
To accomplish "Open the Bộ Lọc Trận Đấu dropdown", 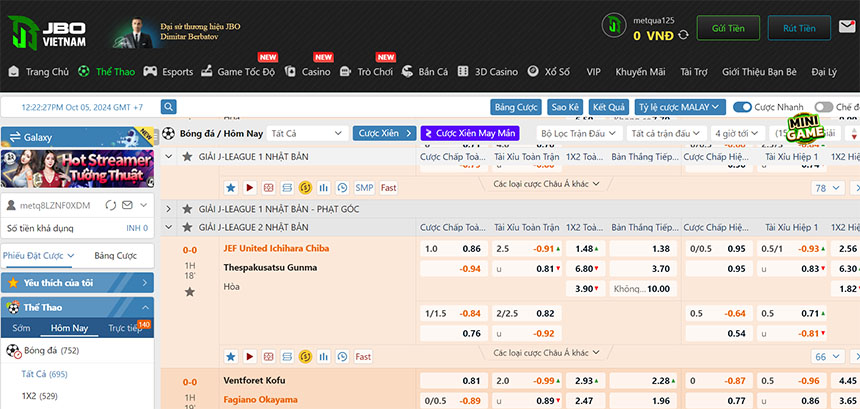I will [579, 133].
